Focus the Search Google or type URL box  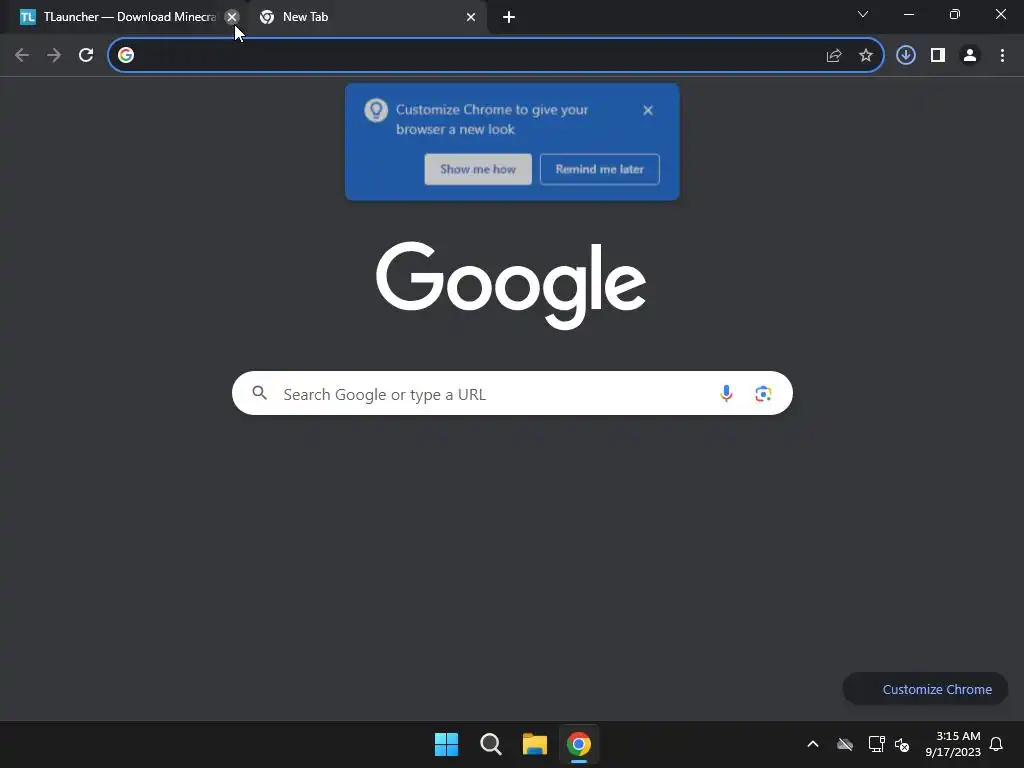coord(512,393)
